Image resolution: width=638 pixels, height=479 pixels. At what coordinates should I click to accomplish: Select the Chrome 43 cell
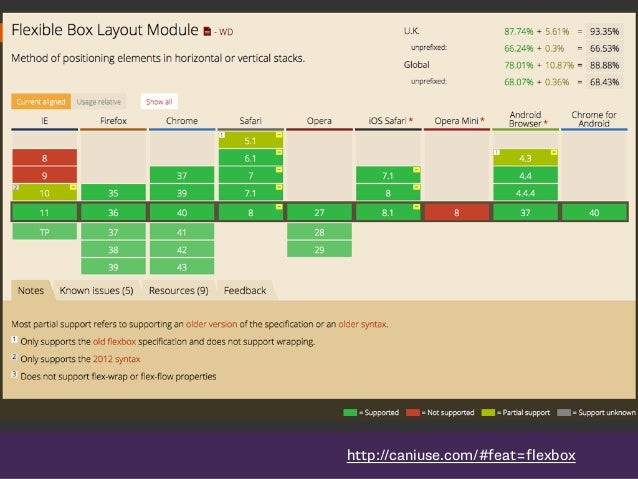coord(182,267)
